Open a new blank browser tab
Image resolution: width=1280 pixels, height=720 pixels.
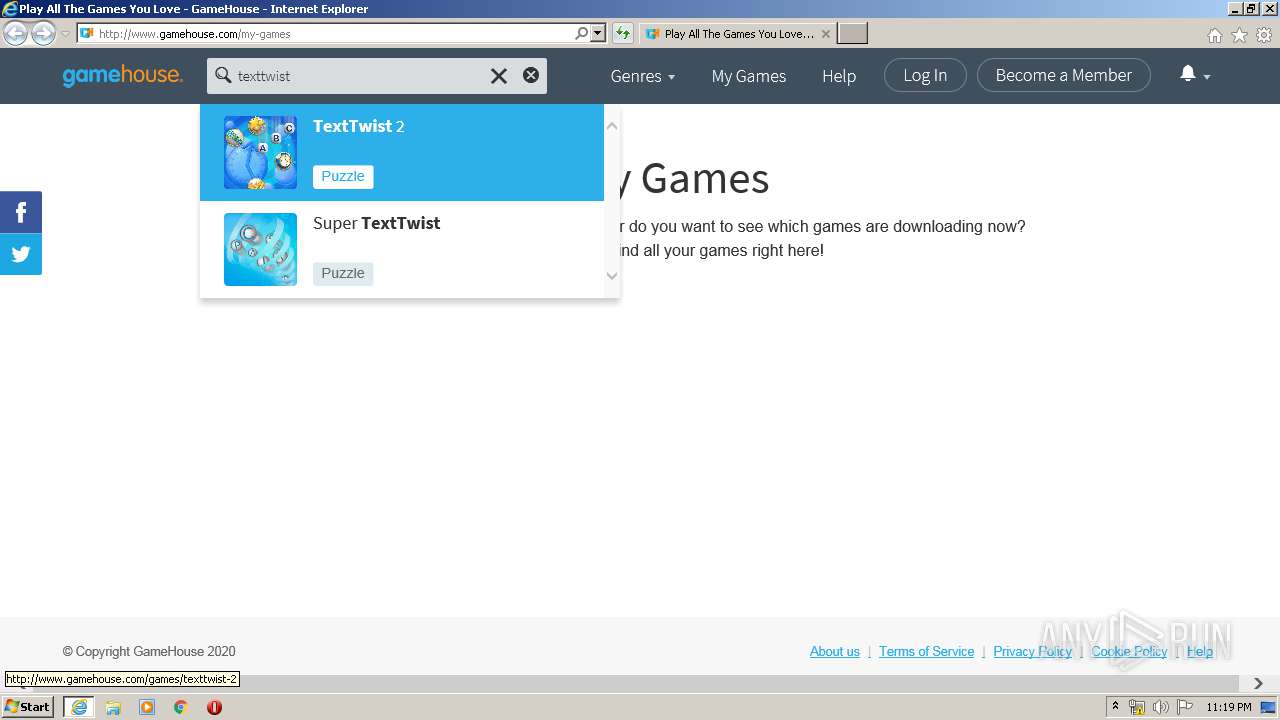tap(852, 33)
